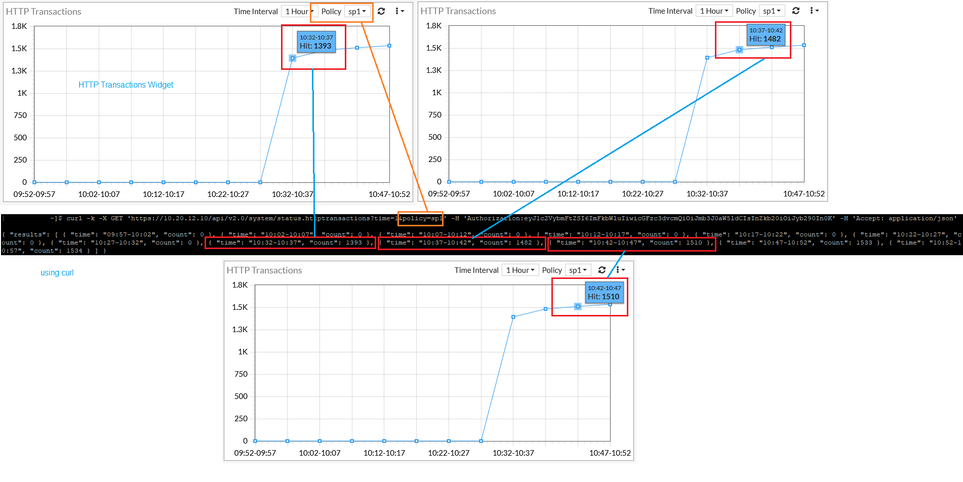This screenshot has height=482, width=963.
Task: Select highlighted 10:32-10:37 data point, Hit: 1393 chart
Action: click(x=293, y=58)
